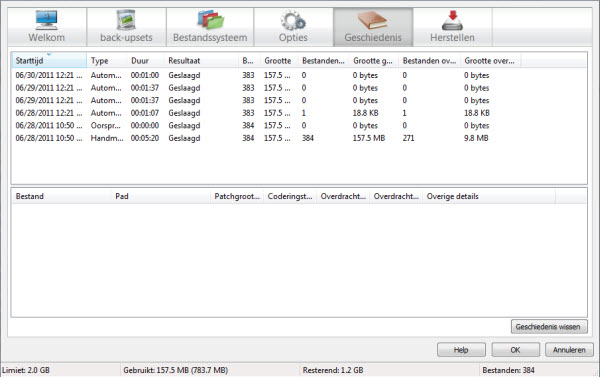Sort by the Type column header
The image size is (600, 377).
pyautogui.click(x=107, y=60)
